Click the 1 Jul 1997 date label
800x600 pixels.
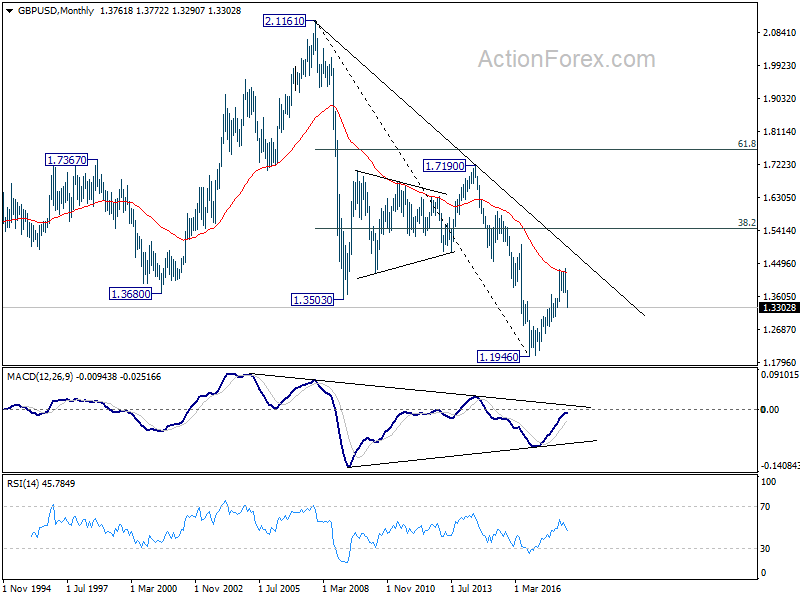click(x=87, y=588)
